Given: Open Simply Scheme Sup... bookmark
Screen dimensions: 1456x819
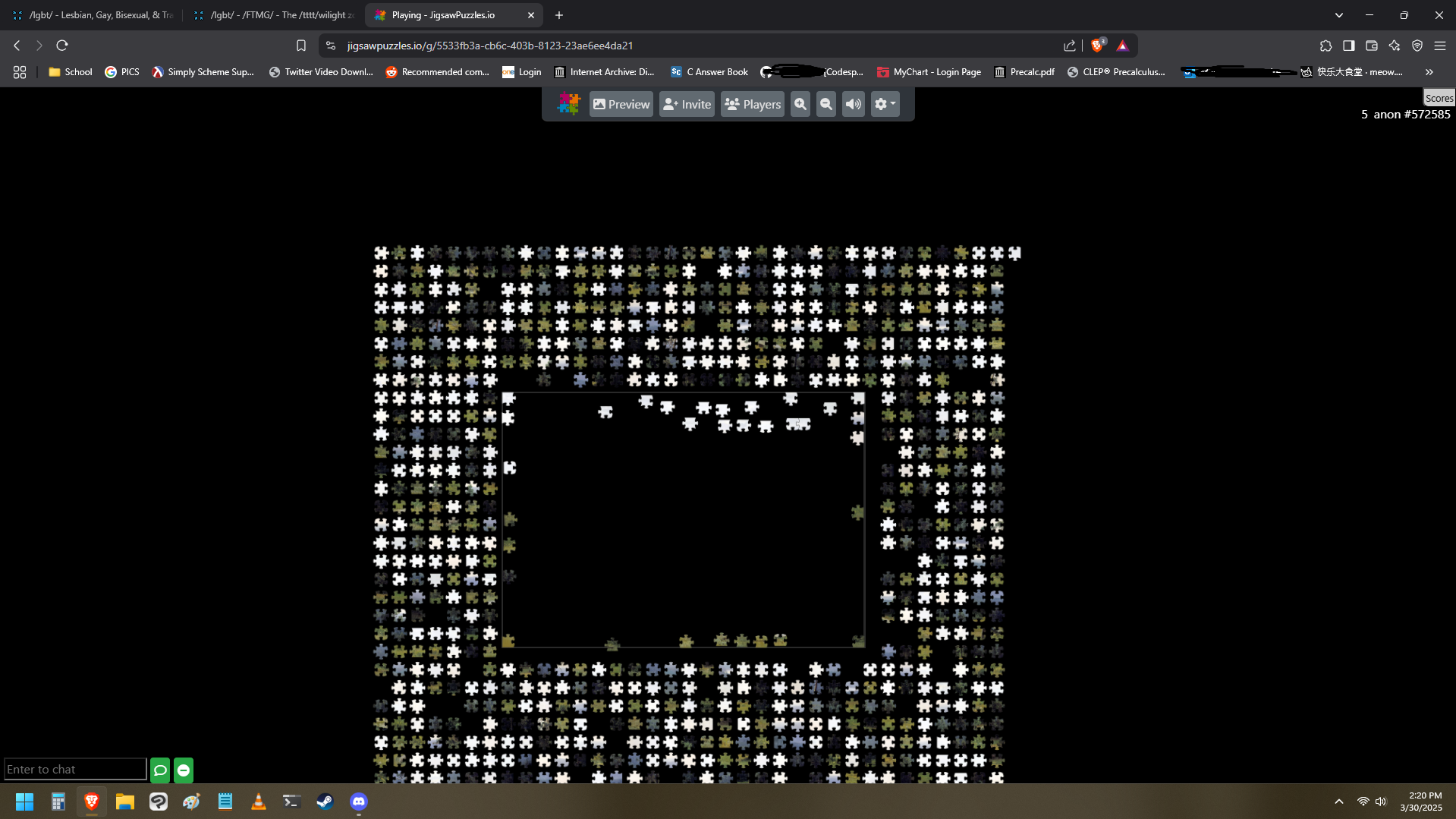Looking at the screenshot, I should 203,72.
